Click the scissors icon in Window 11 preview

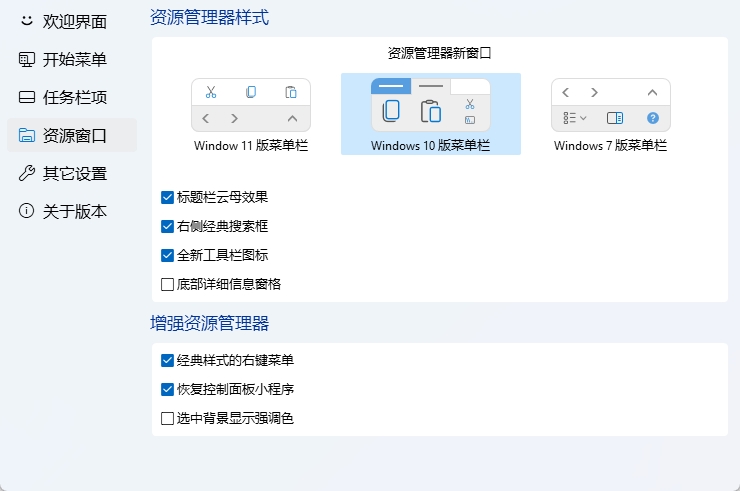click(211, 92)
